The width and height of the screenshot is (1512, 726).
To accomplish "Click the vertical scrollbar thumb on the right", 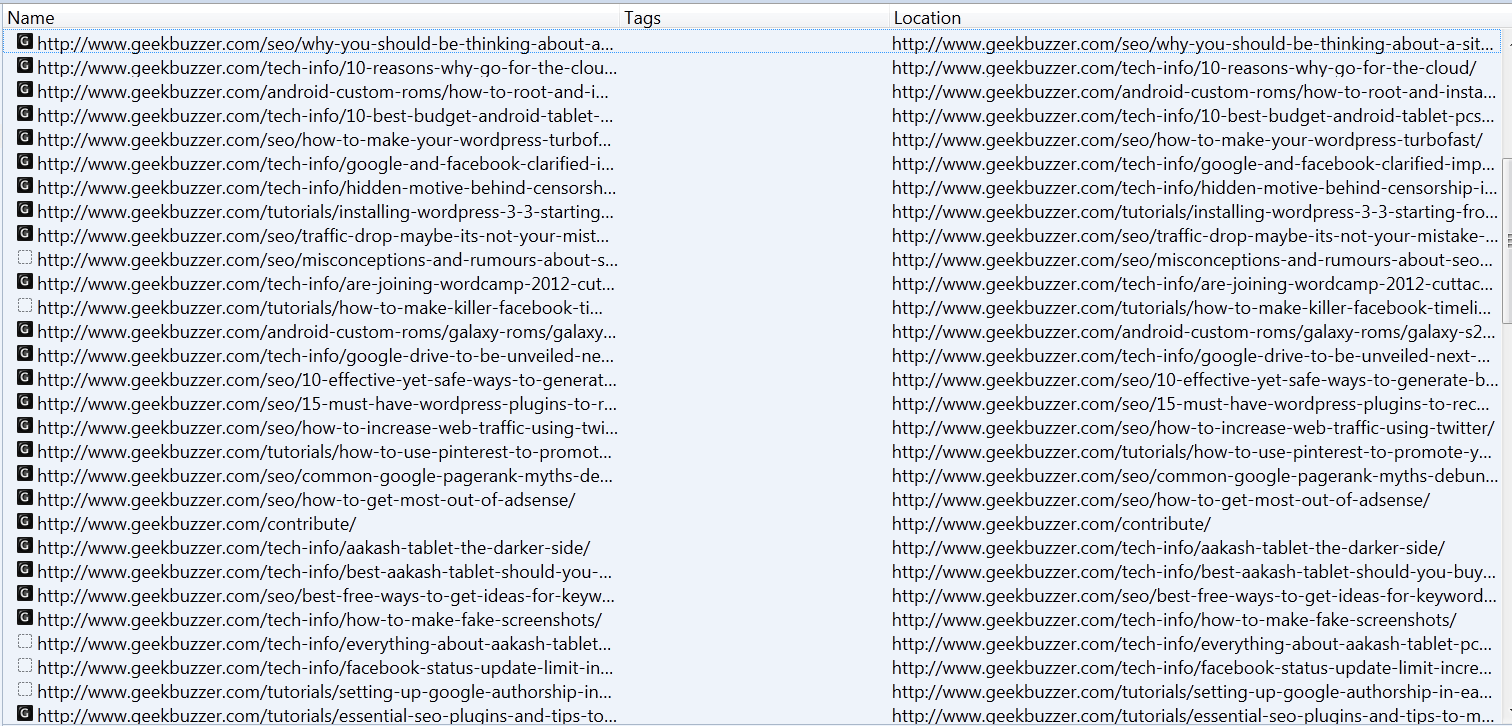I will [1507, 240].
